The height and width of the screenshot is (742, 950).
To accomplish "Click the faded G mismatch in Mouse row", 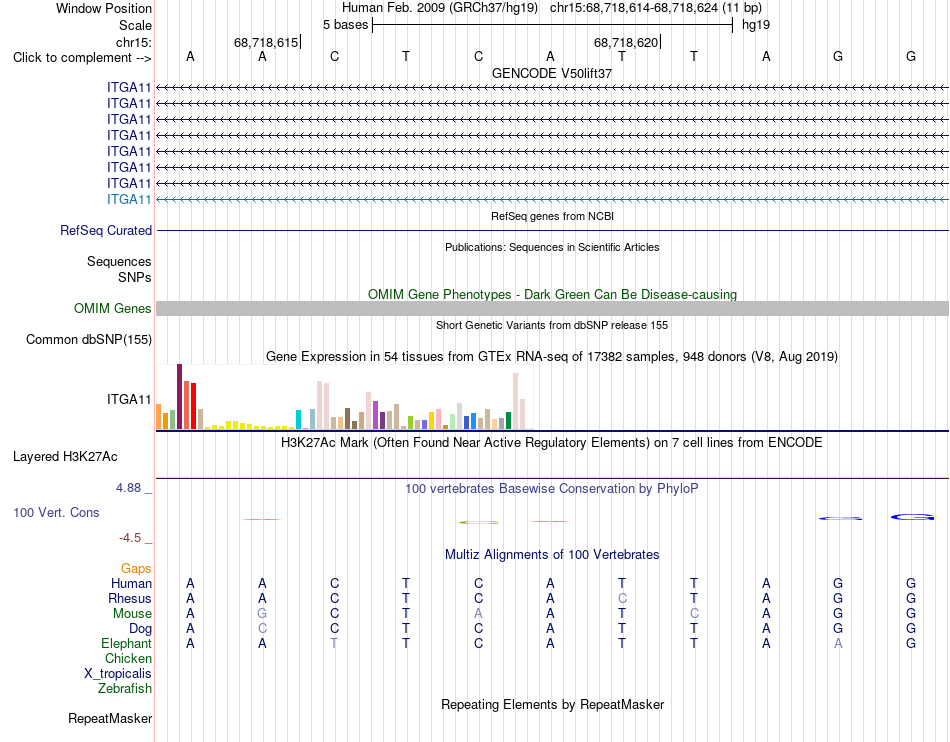I will pyautogui.click(x=262, y=614).
